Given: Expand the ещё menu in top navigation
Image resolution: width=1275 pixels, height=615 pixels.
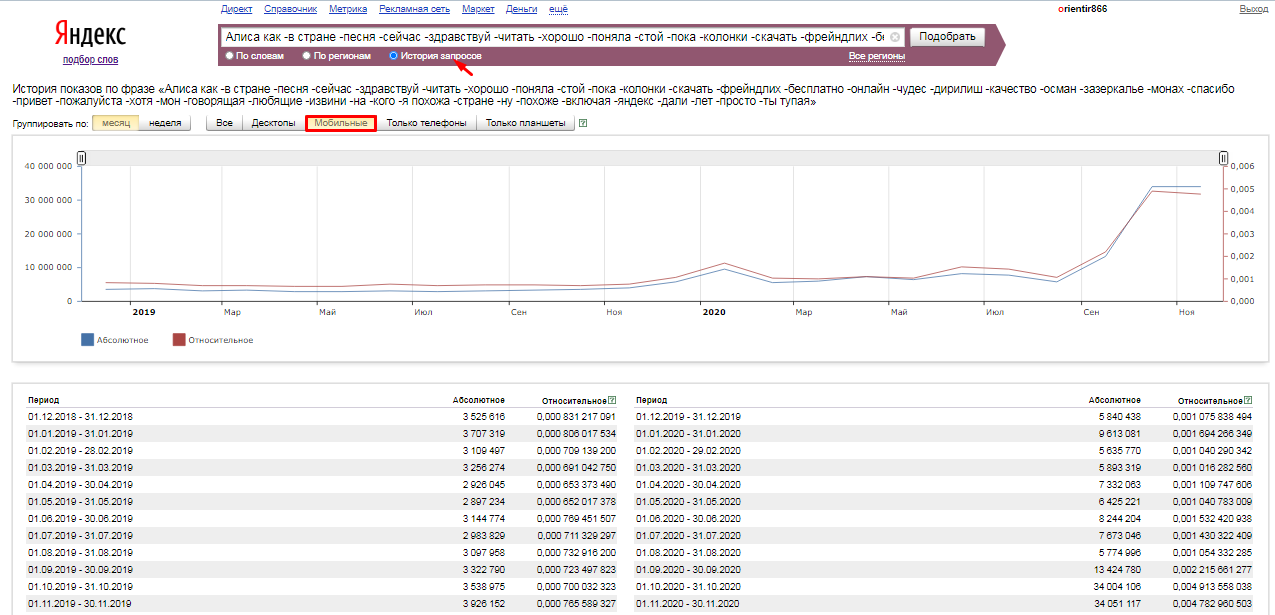Looking at the screenshot, I should pos(559,9).
